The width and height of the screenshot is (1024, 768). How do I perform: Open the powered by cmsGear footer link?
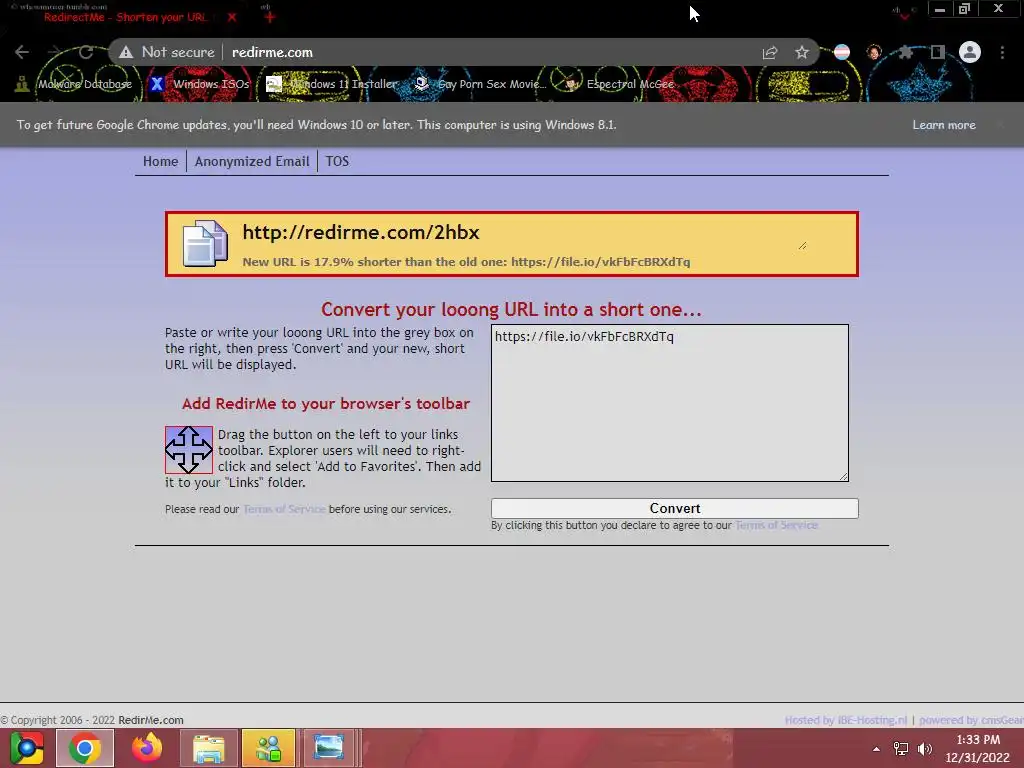[971, 720]
